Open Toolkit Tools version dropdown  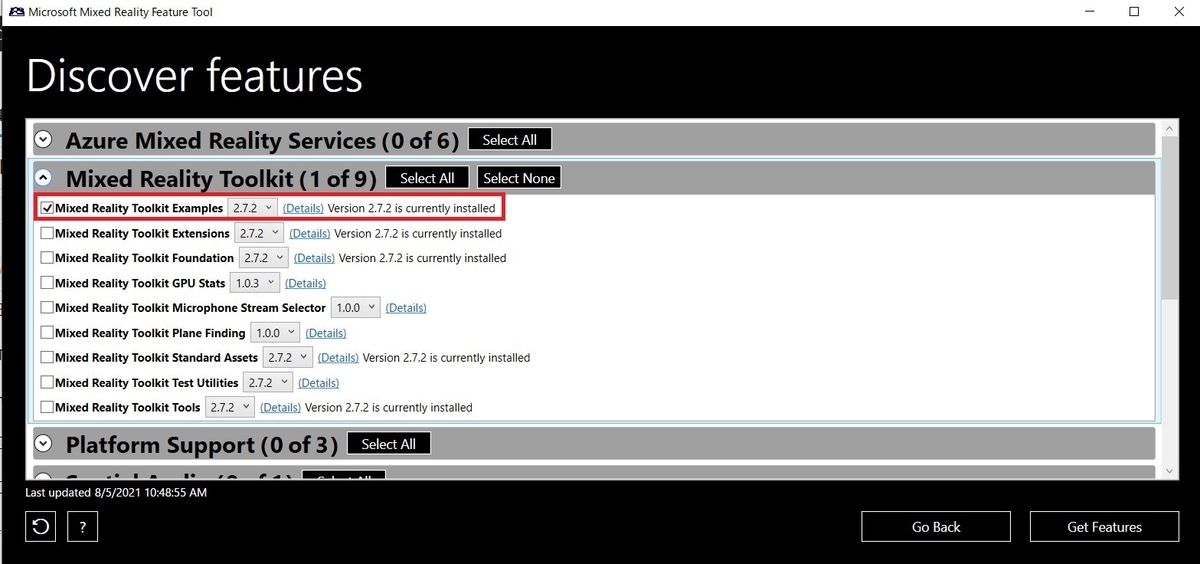(x=230, y=407)
